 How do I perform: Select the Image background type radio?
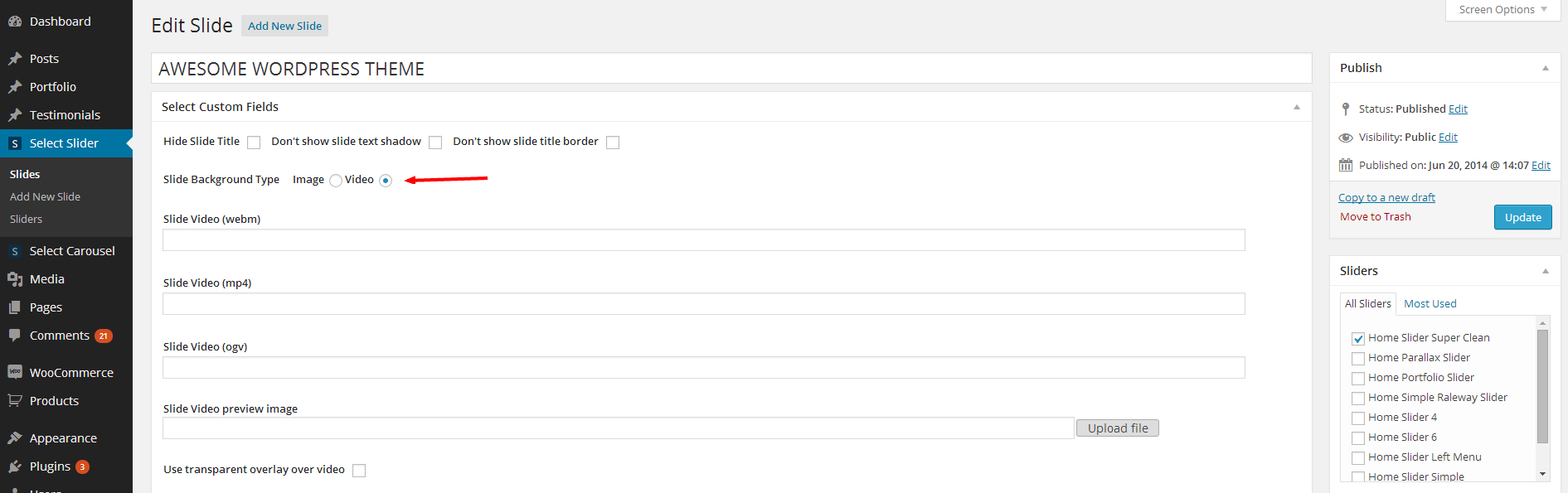coord(336,181)
